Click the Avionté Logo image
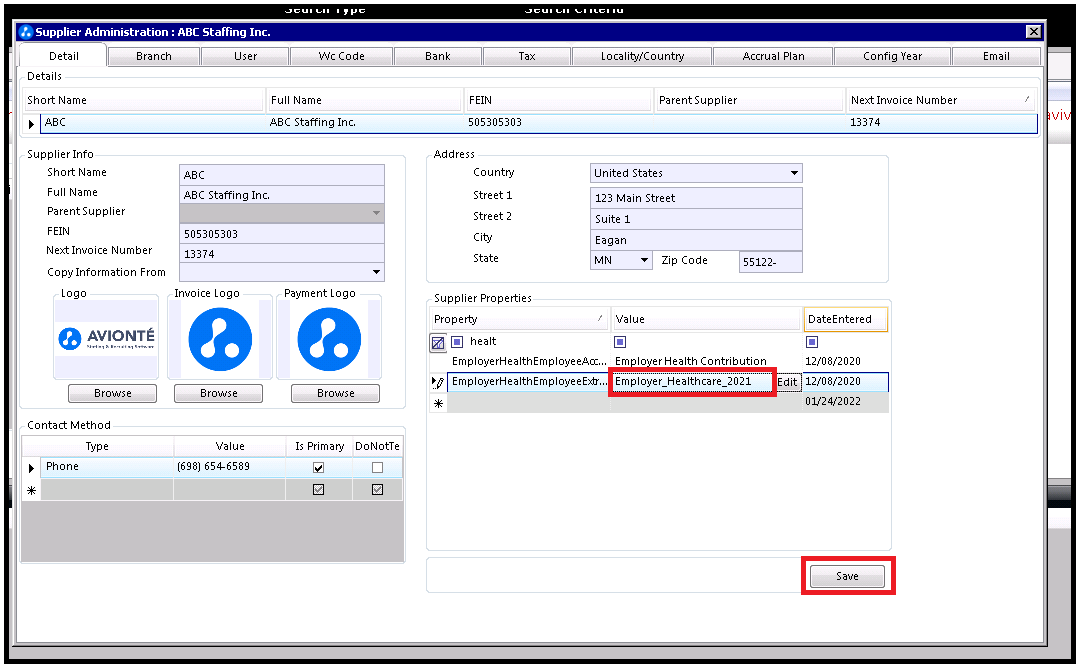 click(106, 338)
